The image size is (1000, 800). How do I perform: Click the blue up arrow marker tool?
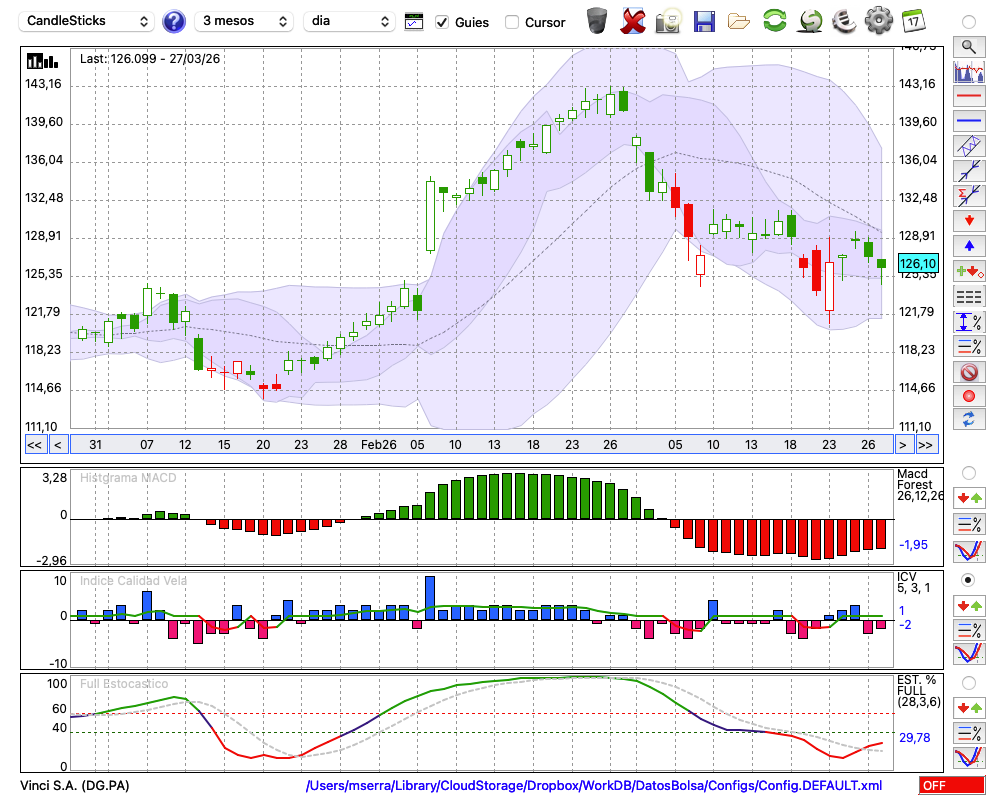tap(968, 245)
